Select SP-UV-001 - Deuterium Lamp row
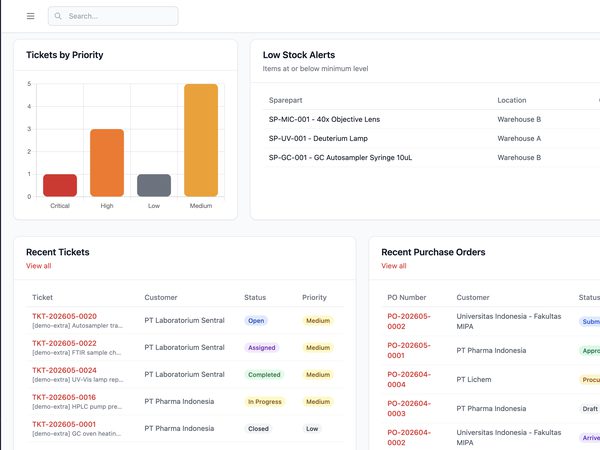The width and height of the screenshot is (600, 450). [432, 139]
